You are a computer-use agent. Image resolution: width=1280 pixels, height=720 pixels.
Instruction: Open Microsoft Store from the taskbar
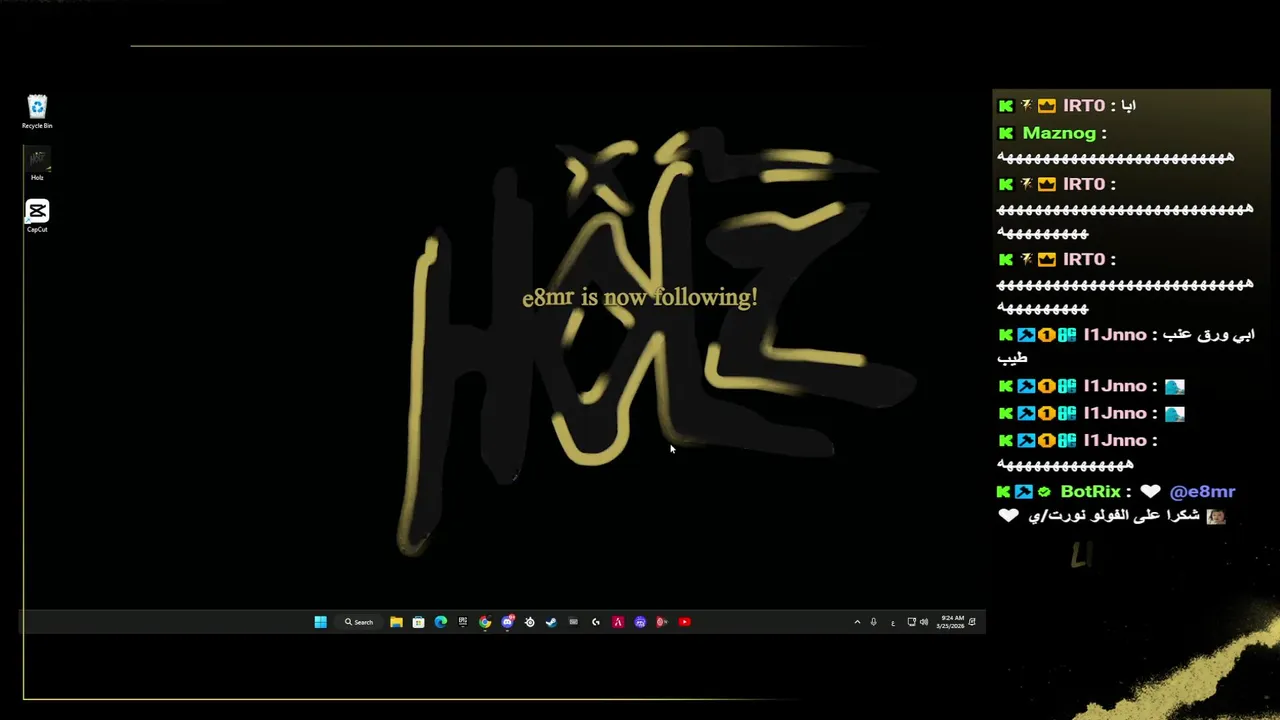click(418, 622)
